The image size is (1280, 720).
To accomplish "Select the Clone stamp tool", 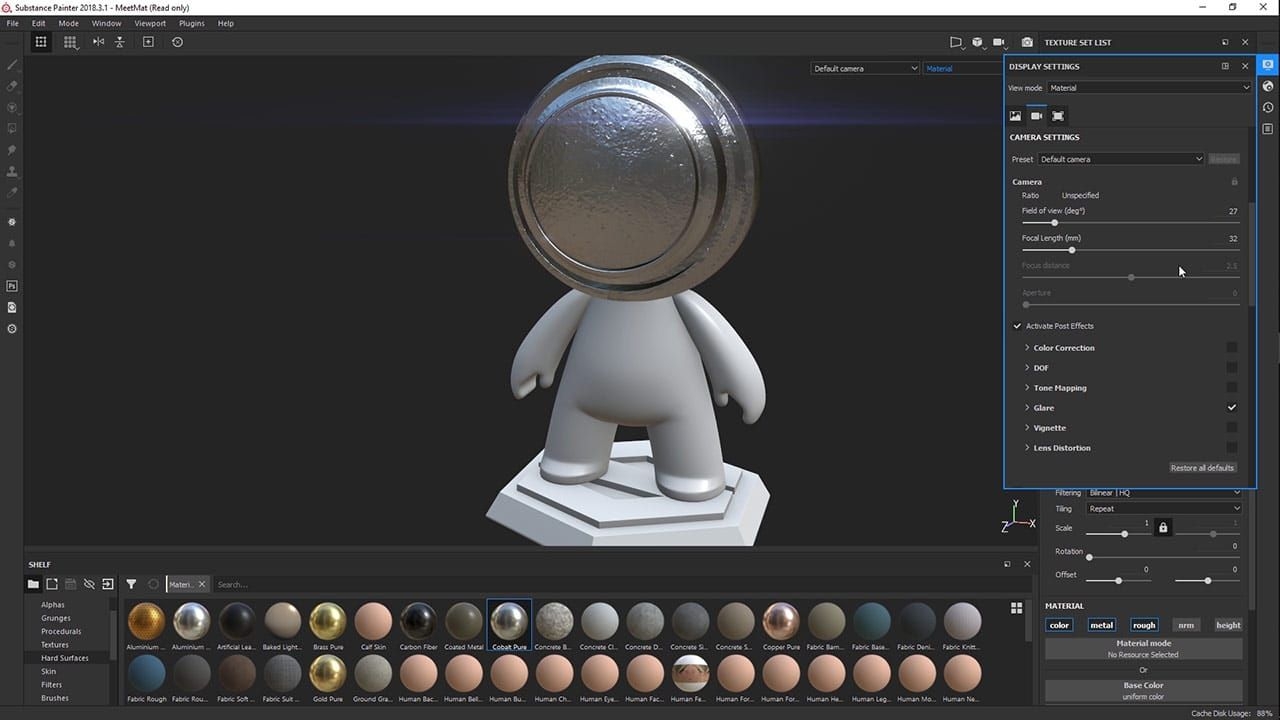I will pyautogui.click(x=12, y=171).
